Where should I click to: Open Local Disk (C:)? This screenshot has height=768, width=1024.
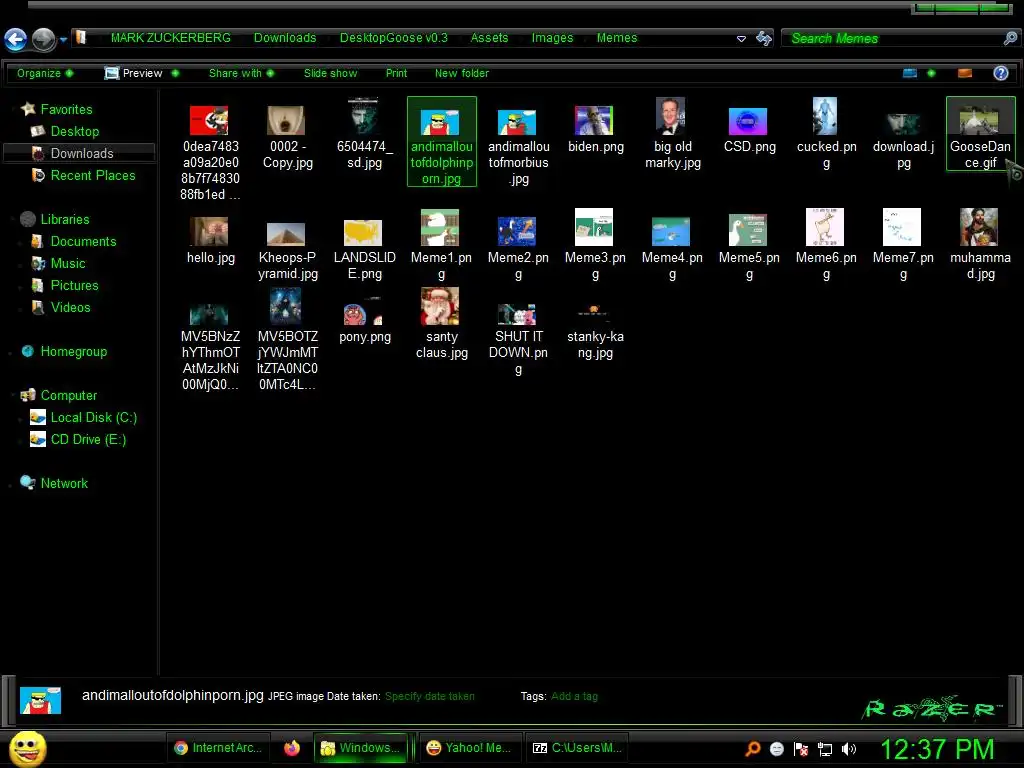click(93, 417)
